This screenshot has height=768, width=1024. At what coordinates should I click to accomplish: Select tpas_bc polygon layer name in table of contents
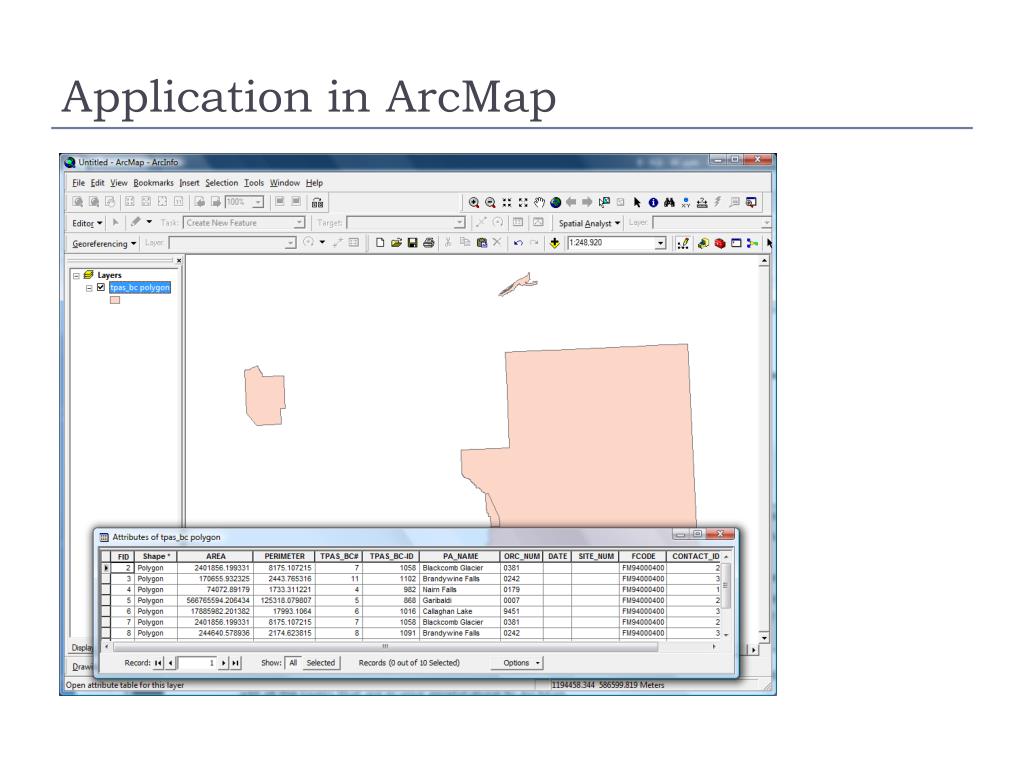(140, 287)
